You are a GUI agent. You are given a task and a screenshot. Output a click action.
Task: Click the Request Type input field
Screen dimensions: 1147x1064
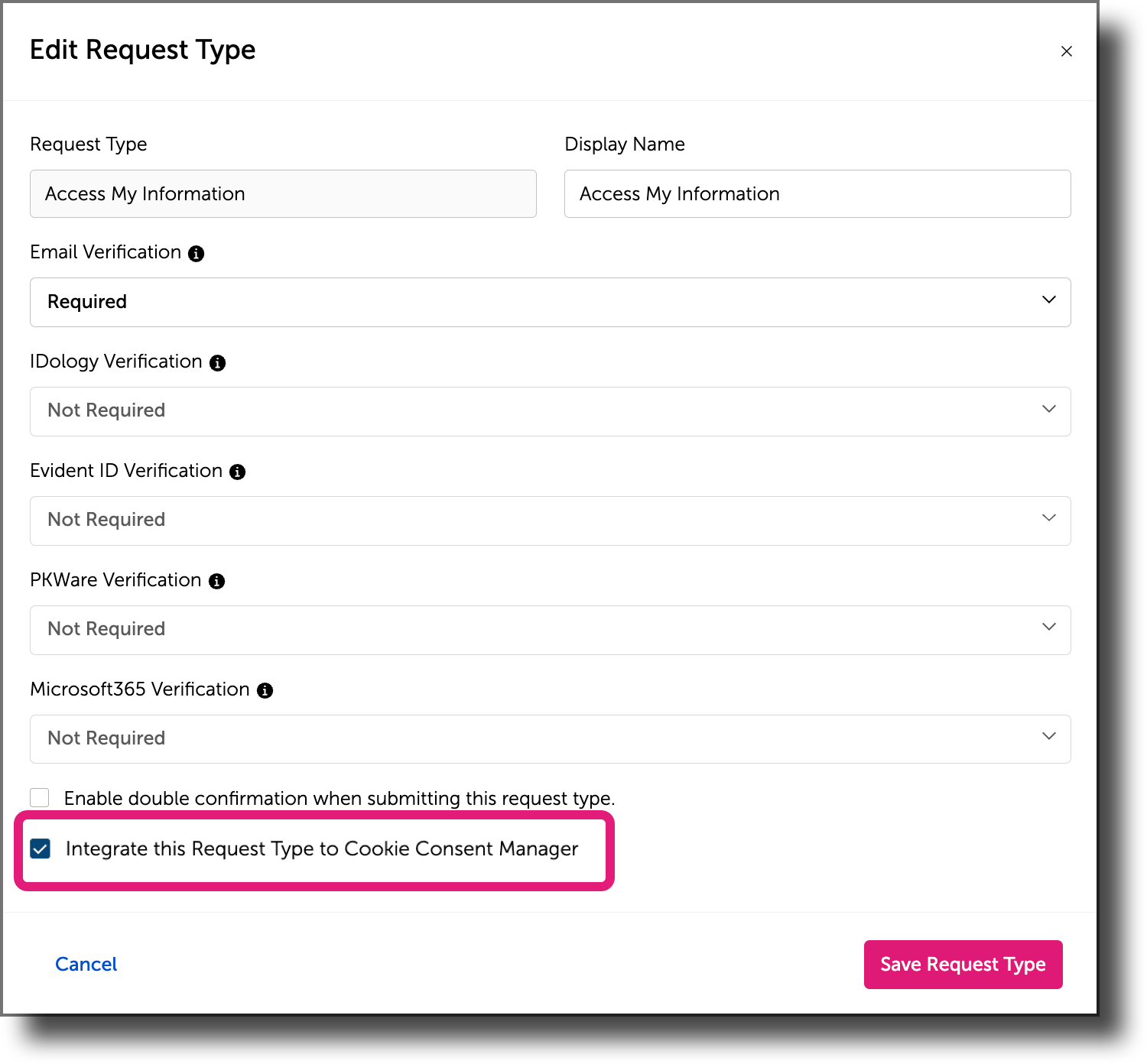pos(283,193)
